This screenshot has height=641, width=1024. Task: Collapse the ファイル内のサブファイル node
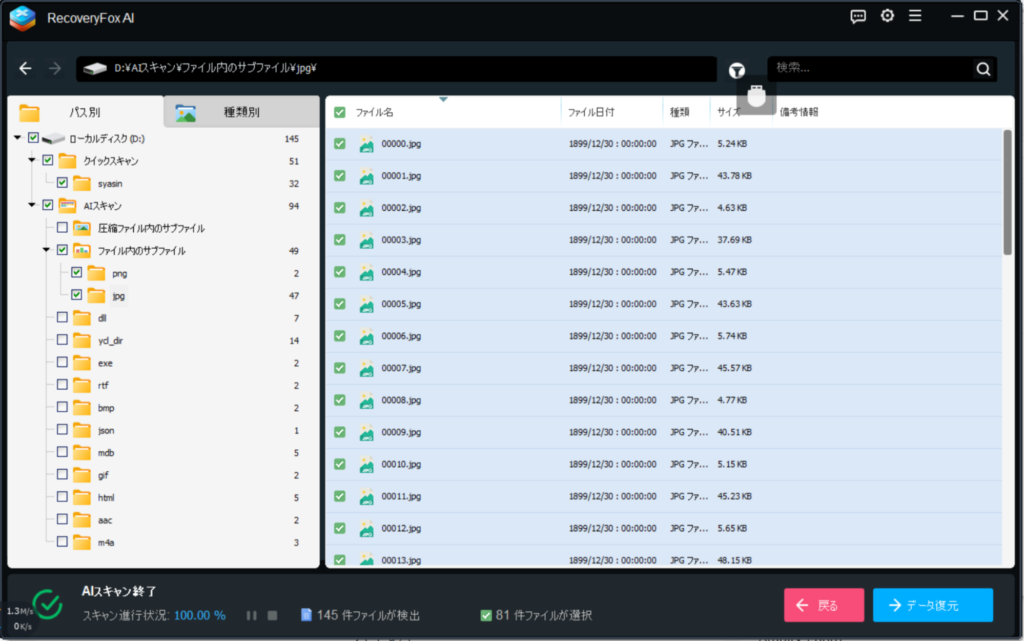pos(46,250)
